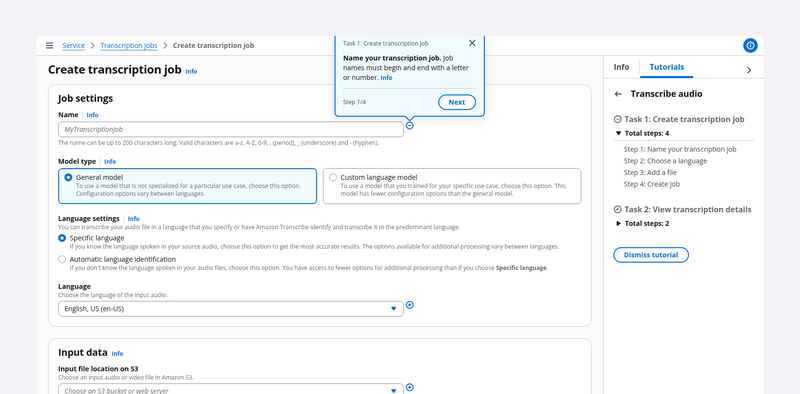Select the General model option

188,186
